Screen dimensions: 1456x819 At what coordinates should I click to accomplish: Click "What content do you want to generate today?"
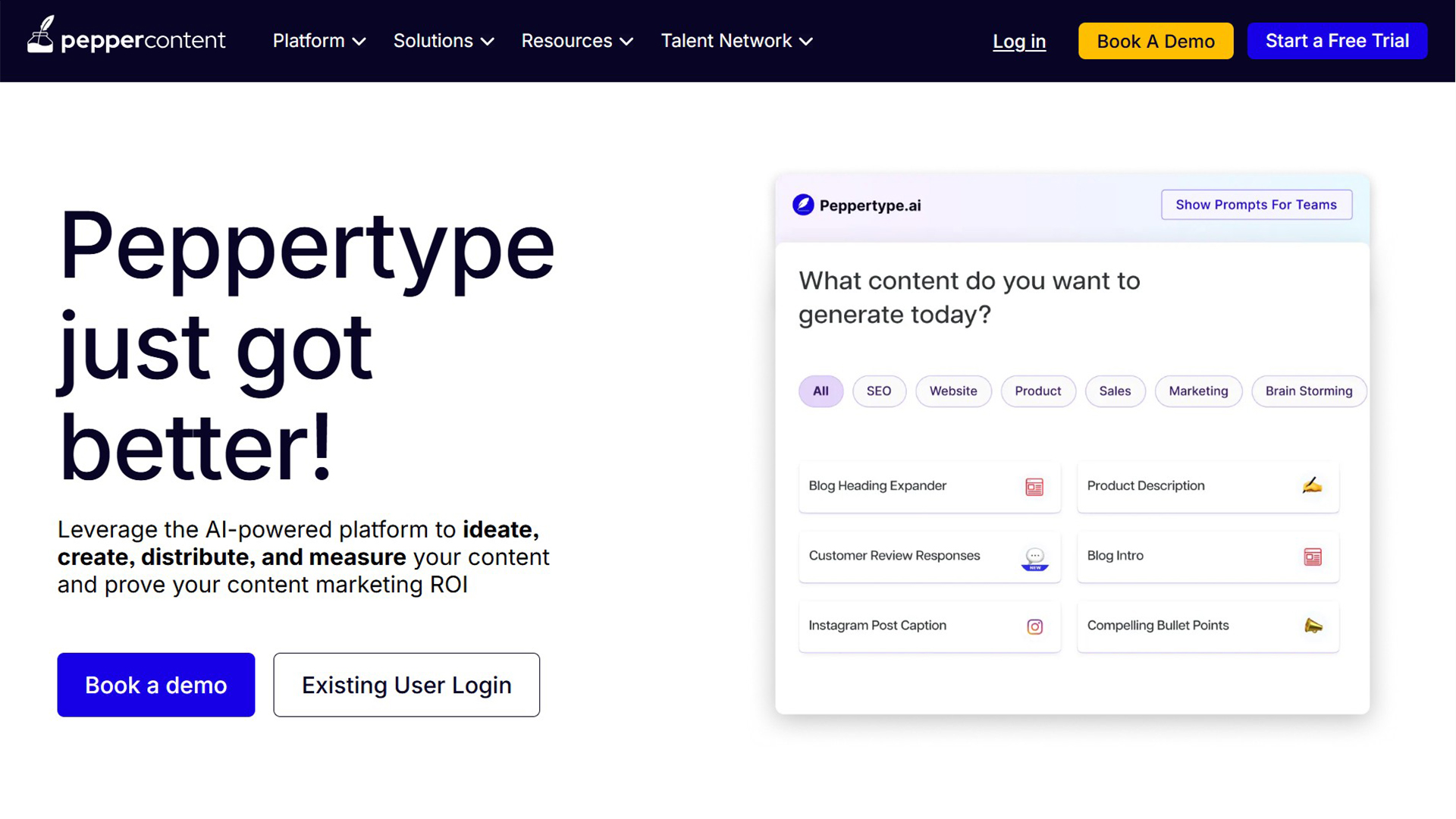coord(969,297)
